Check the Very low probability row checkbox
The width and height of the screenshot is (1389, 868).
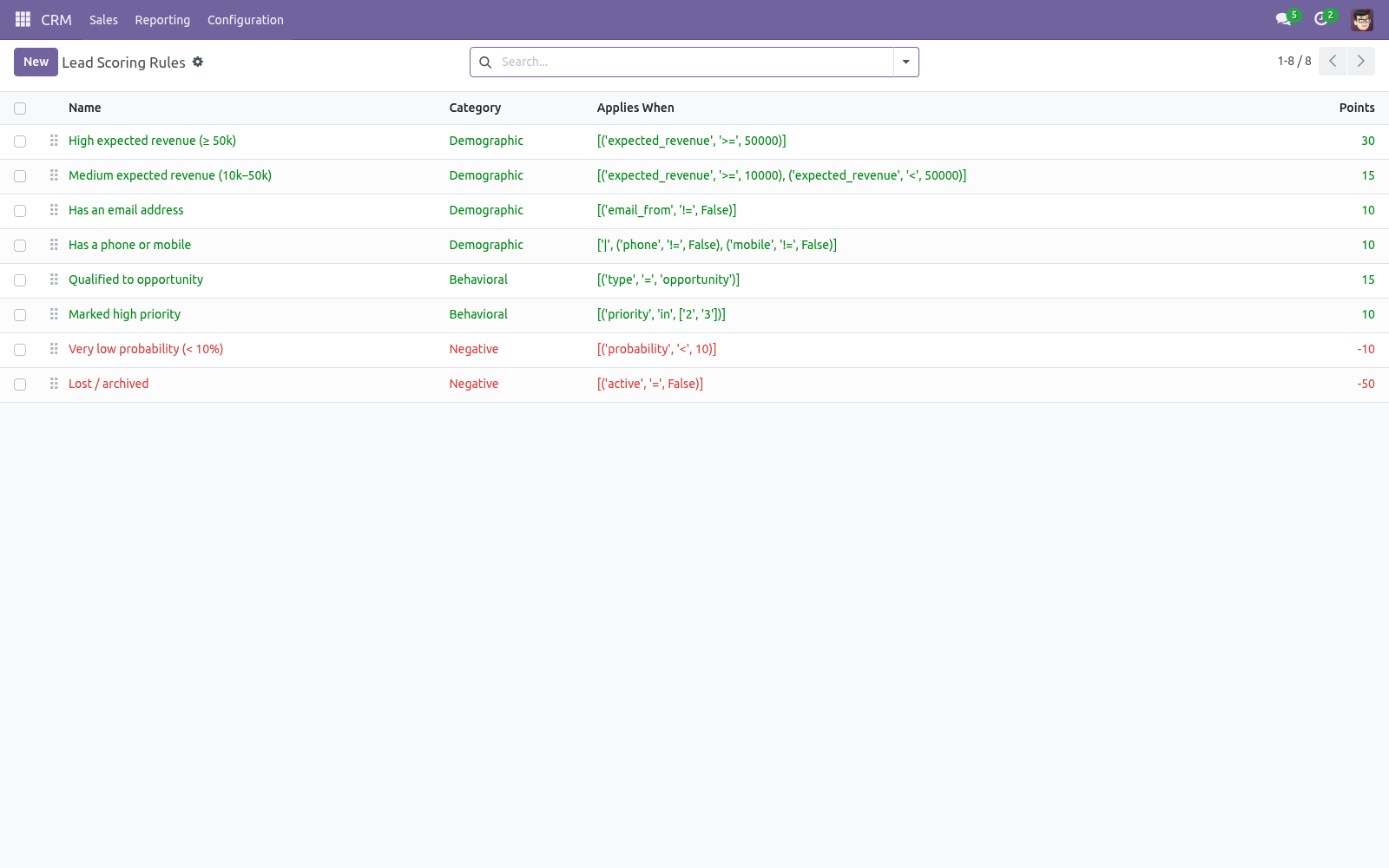click(20, 350)
